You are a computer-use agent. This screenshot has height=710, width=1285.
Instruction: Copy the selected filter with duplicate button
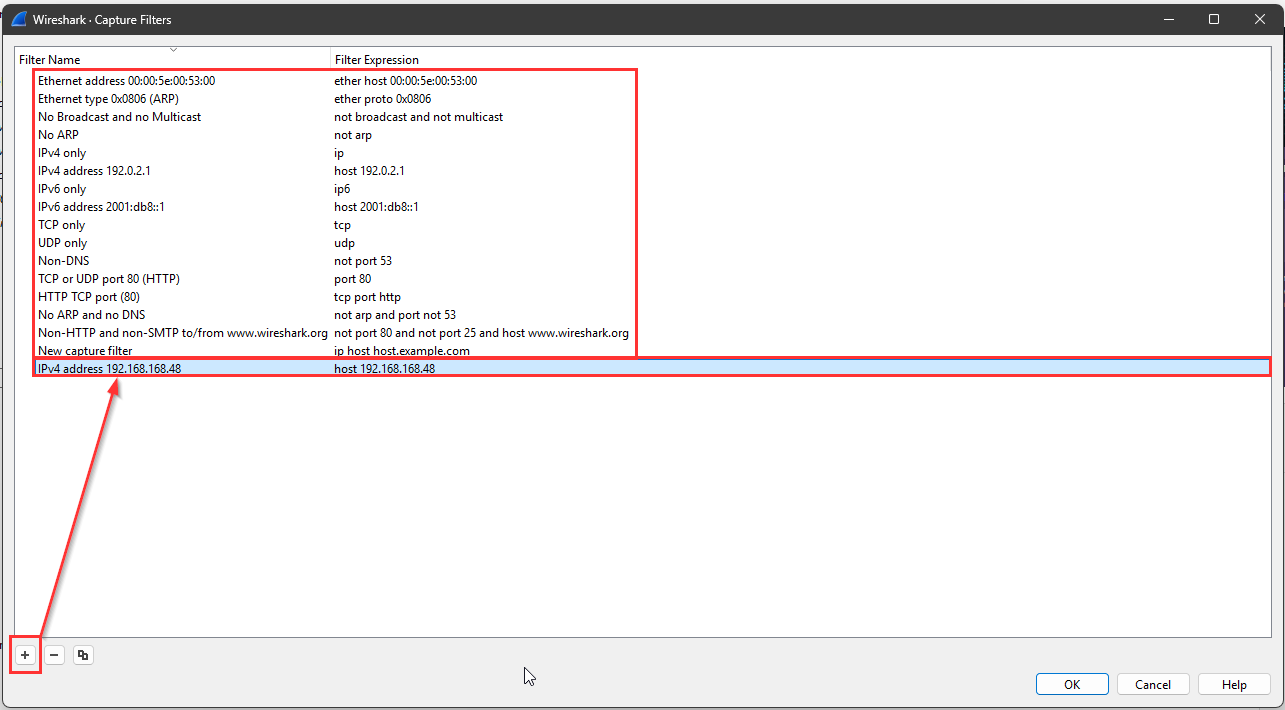(83, 655)
